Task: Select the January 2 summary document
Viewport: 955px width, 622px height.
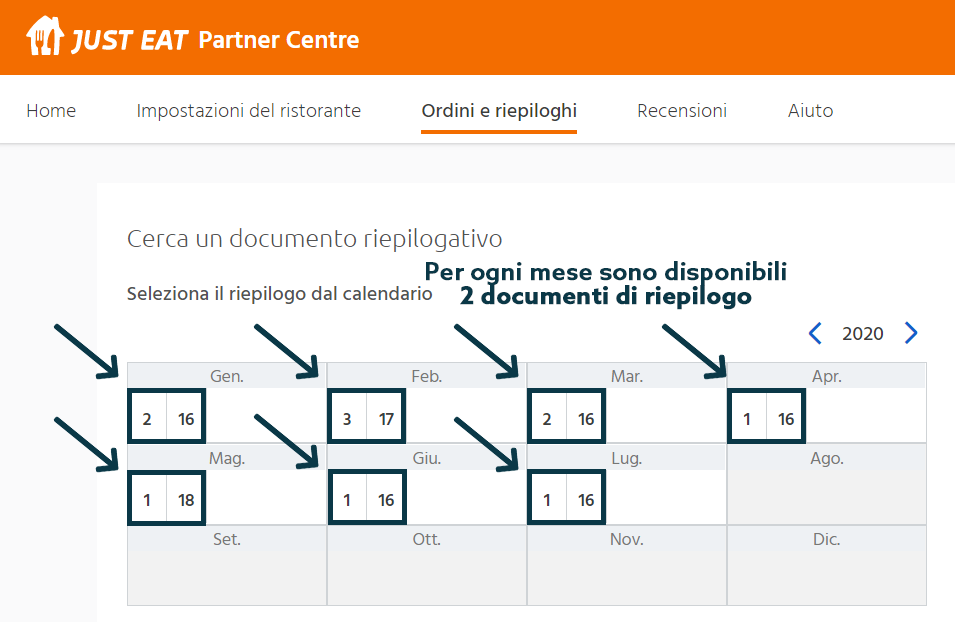Action: click(x=147, y=419)
